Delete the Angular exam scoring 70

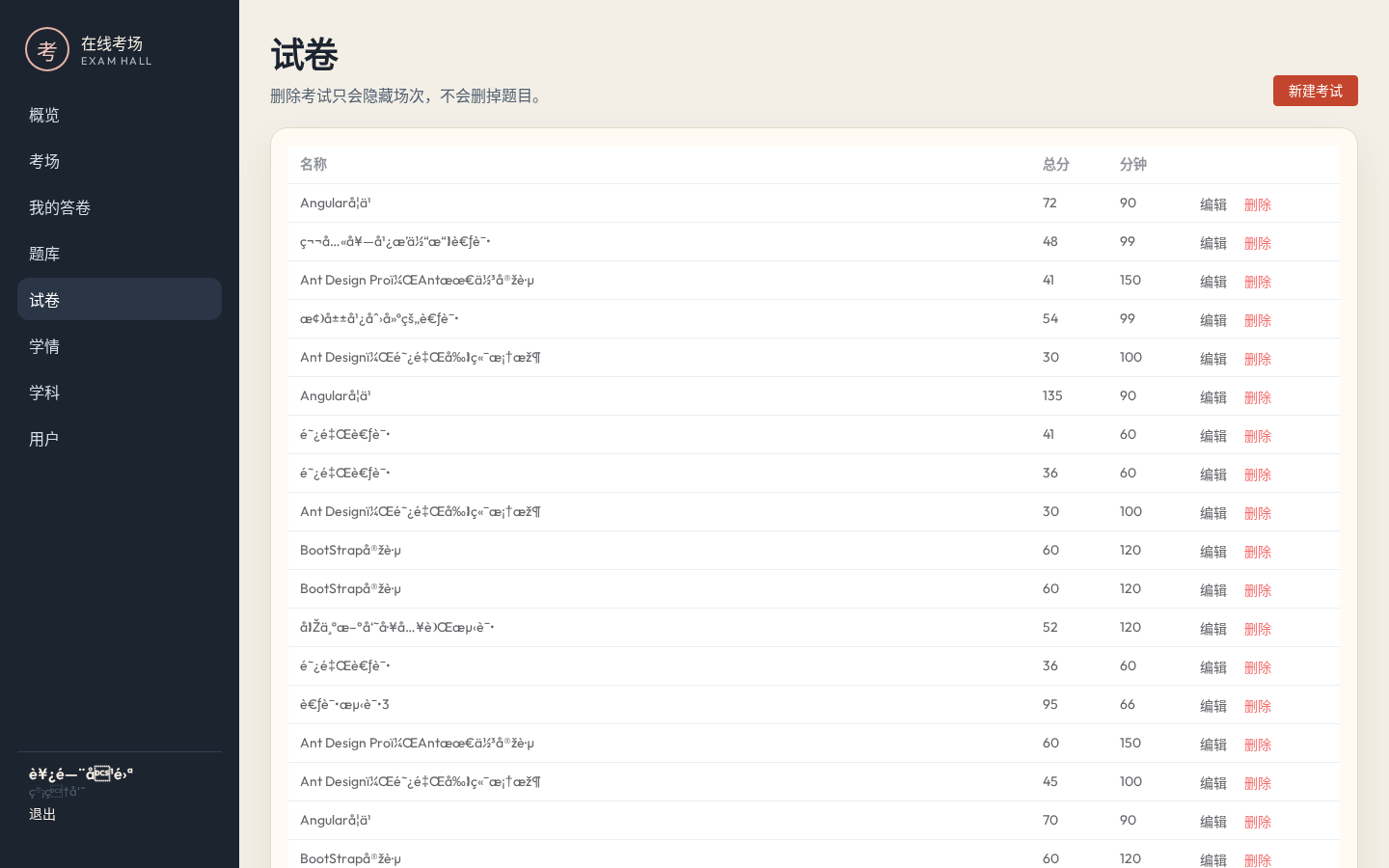[x=1258, y=822]
